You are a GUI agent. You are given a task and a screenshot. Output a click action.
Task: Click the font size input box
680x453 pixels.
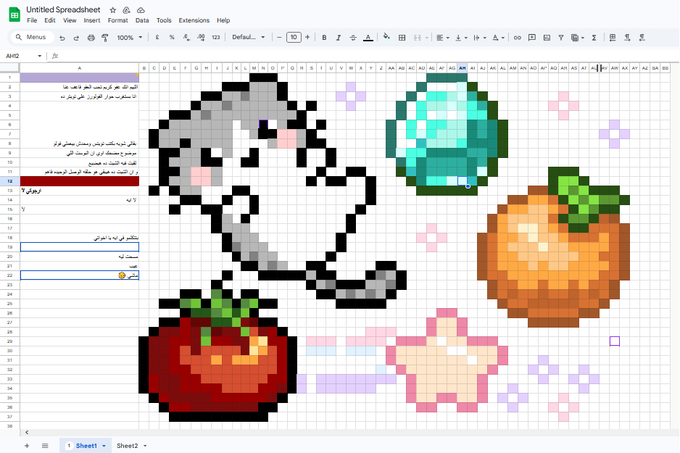point(294,37)
